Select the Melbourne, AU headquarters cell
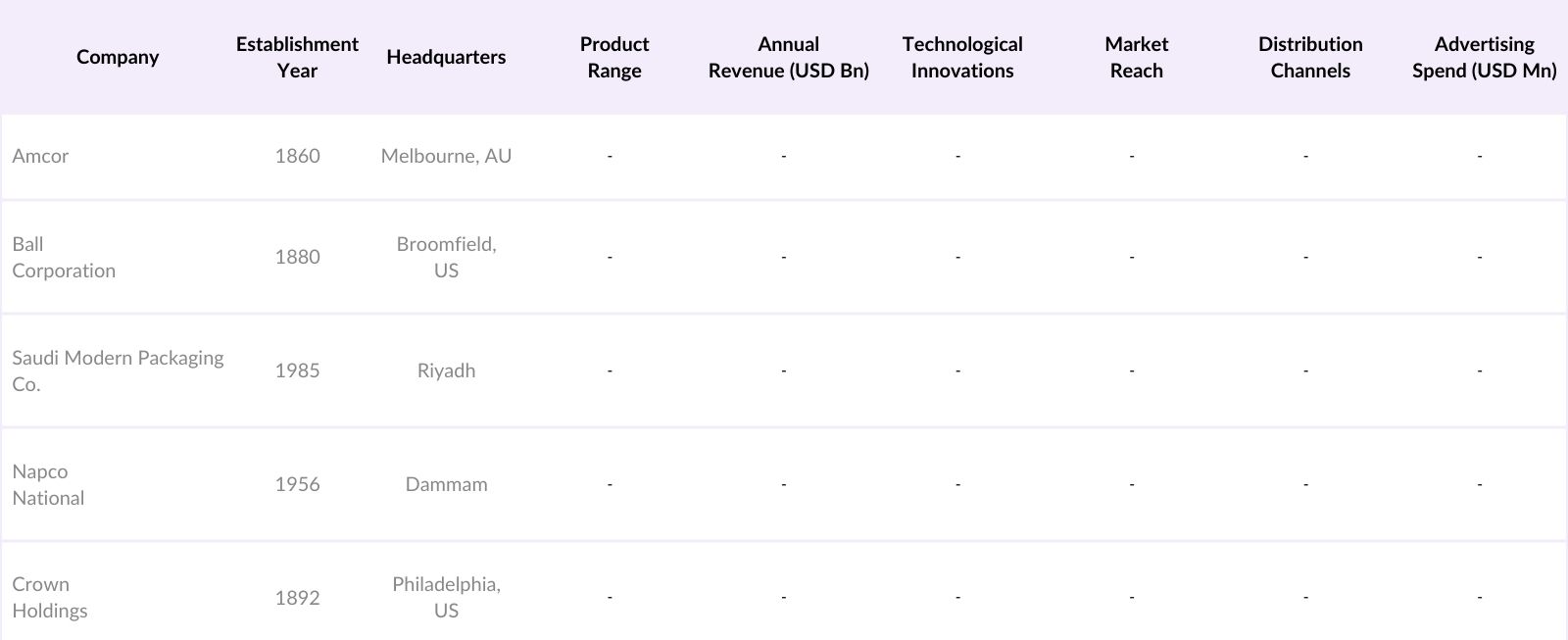 pos(446,156)
